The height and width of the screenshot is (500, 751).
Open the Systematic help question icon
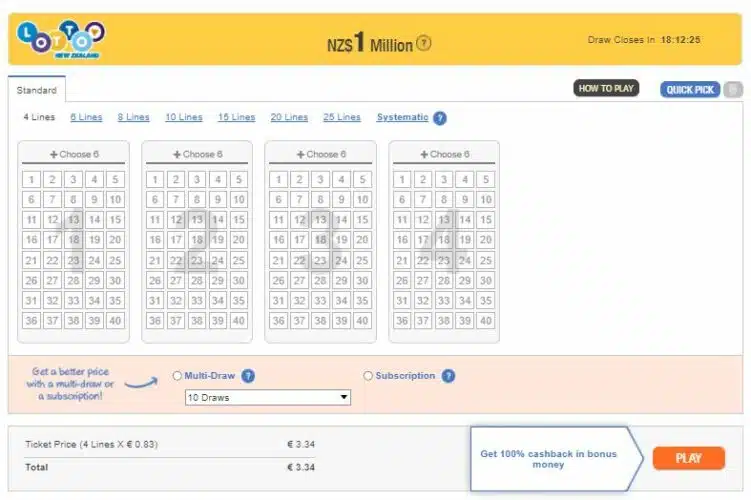[440, 118]
